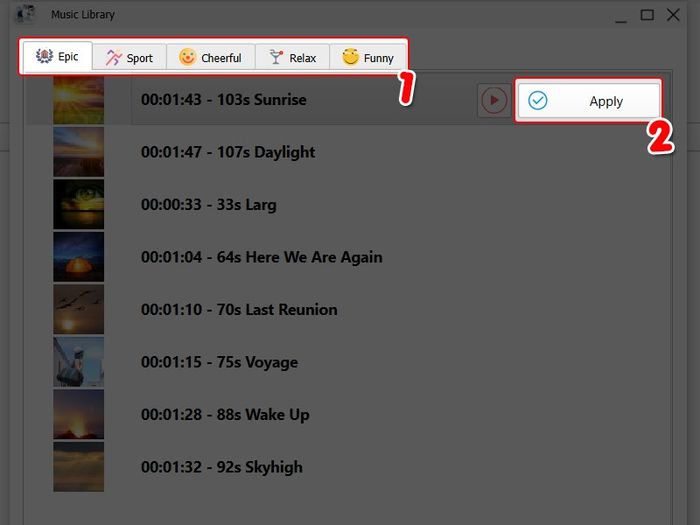Screen dimensions: 700x525
Task: Click the Wake Up track thumbnail
Action: click(79, 414)
